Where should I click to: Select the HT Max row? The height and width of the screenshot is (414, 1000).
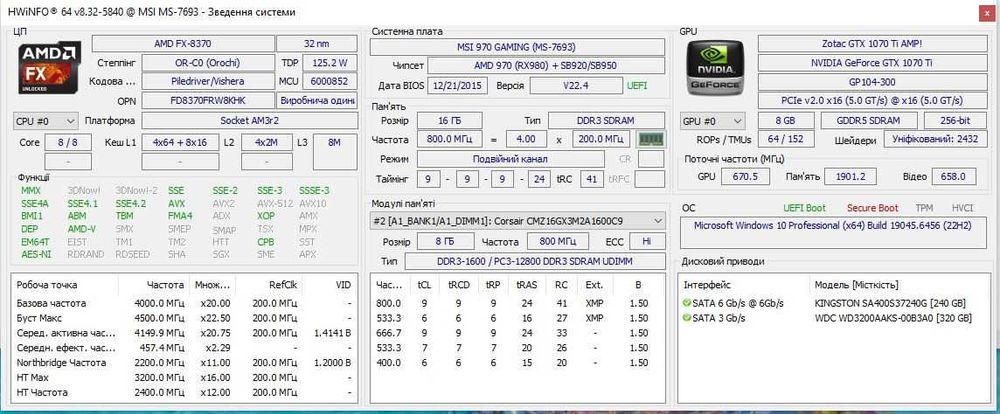[x=184, y=377]
